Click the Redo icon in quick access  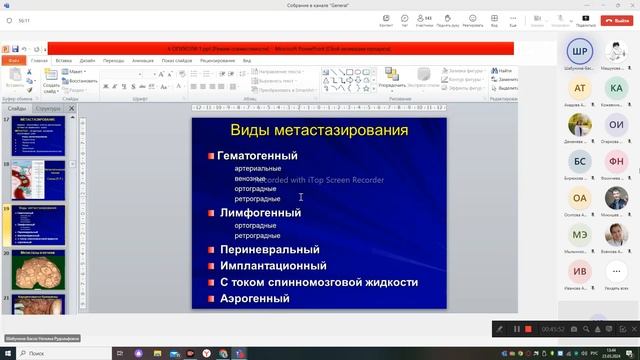37,49
